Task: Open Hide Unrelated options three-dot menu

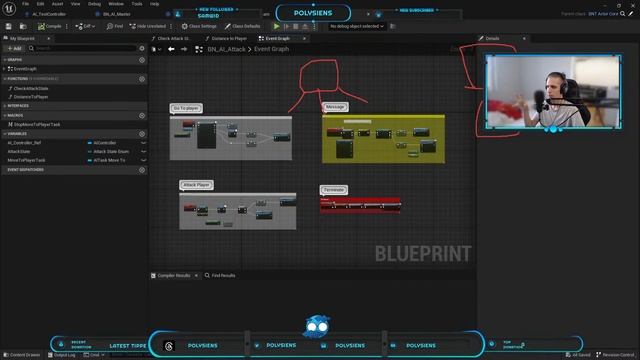Action: pyautogui.click(x=171, y=26)
